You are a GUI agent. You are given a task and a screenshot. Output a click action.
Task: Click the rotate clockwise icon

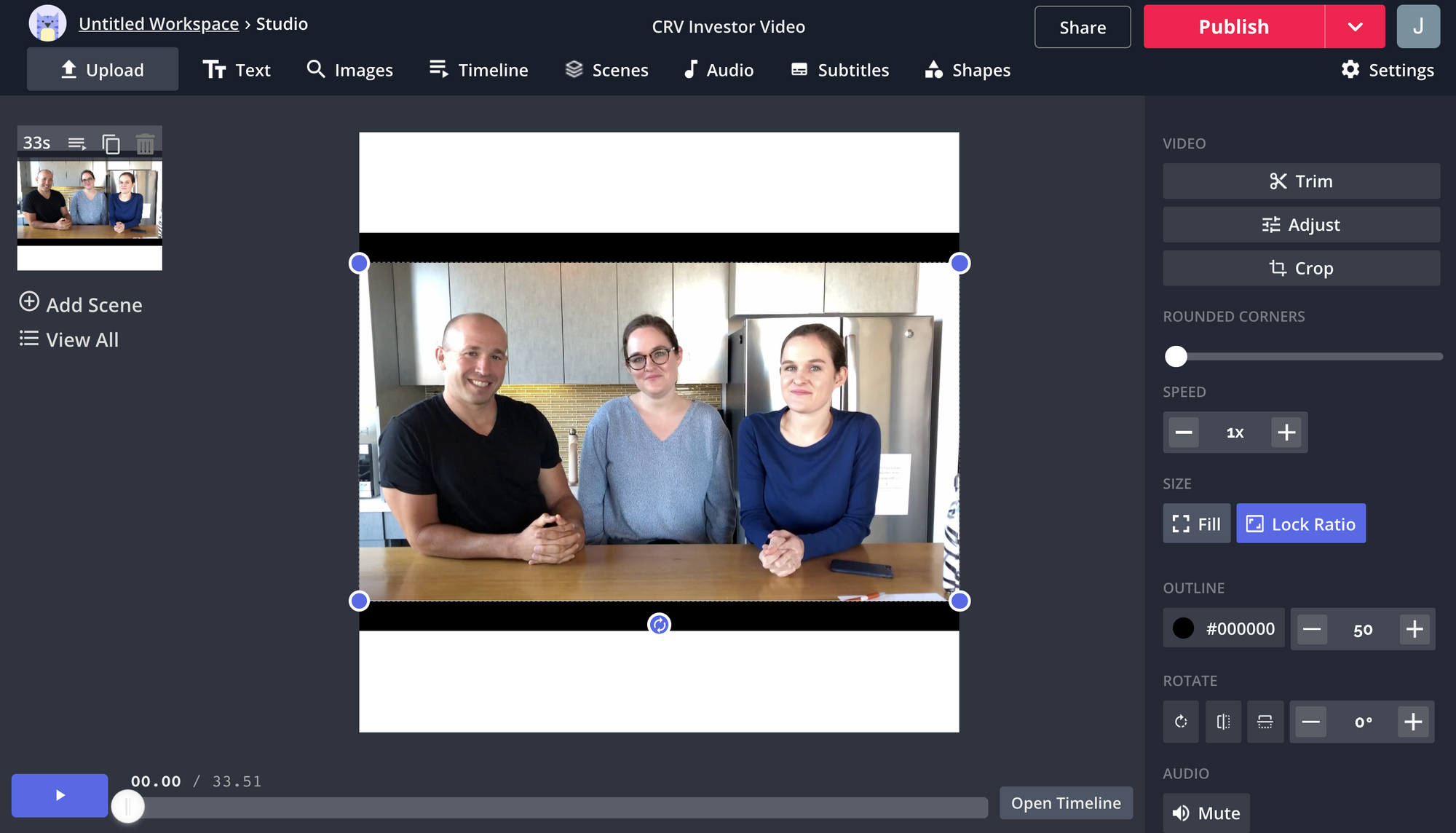pos(1181,722)
